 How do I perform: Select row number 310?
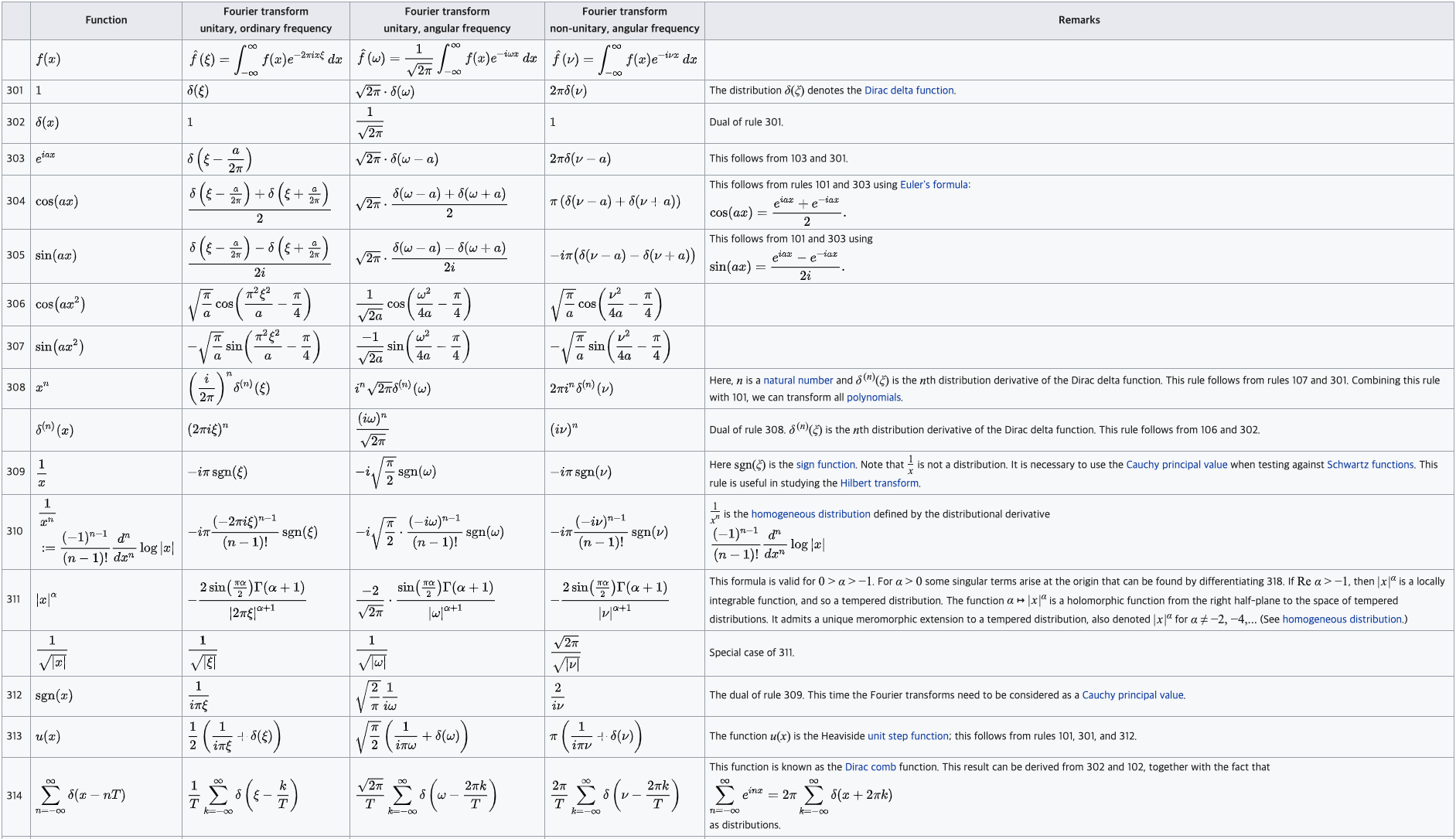[15, 531]
